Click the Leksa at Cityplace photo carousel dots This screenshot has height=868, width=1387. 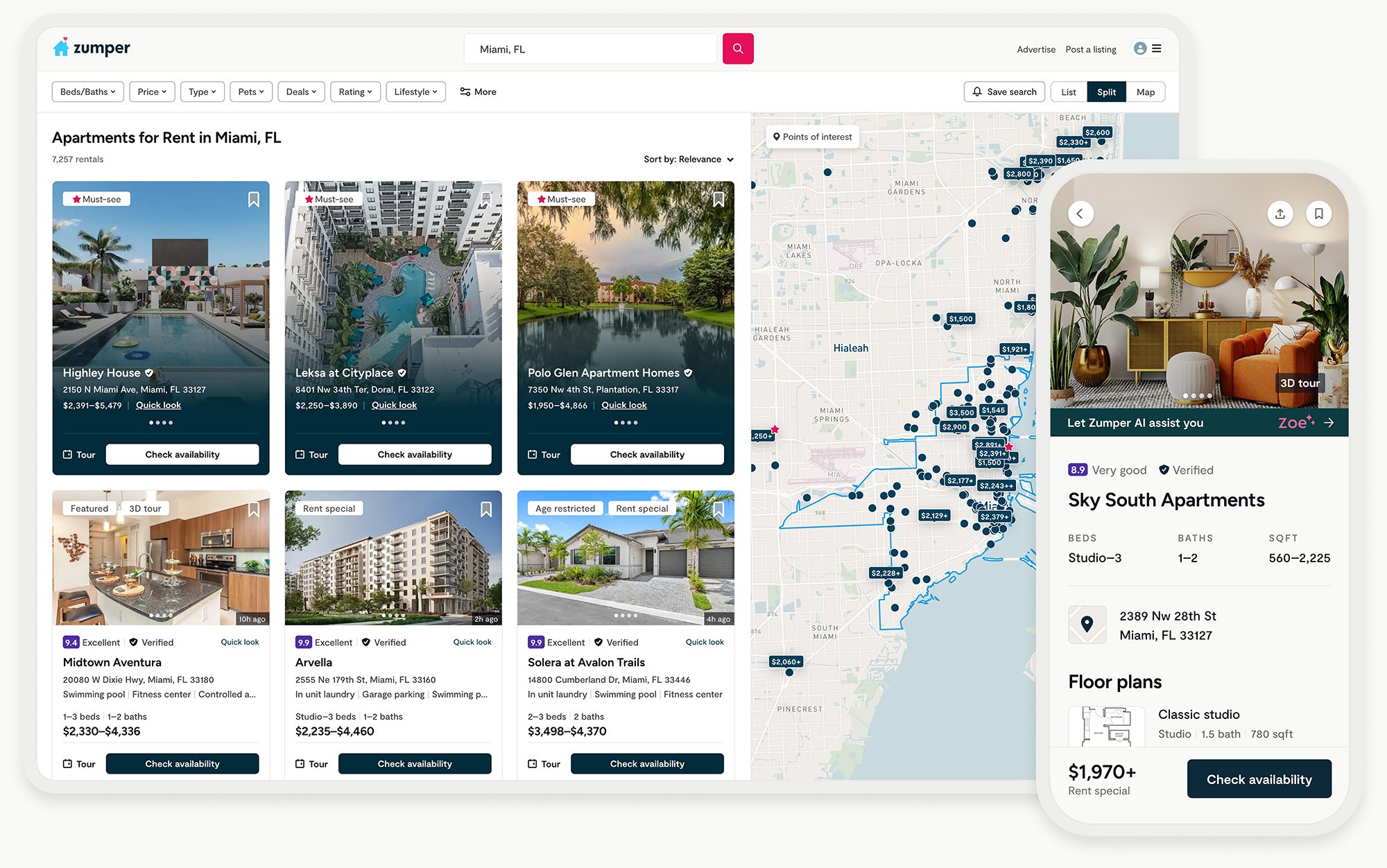pyautogui.click(x=393, y=423)
